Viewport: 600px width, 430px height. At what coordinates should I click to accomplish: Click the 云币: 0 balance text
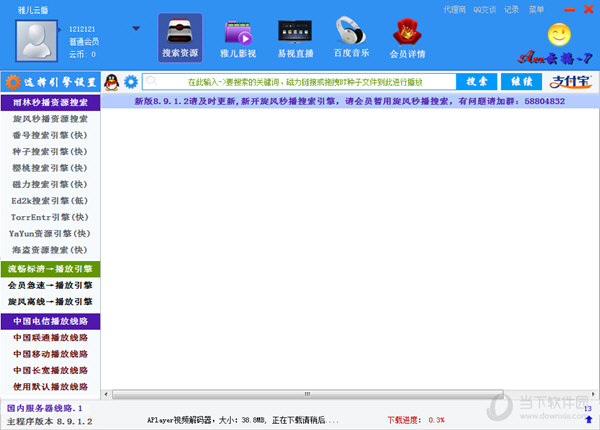click(x=82, y=54)
